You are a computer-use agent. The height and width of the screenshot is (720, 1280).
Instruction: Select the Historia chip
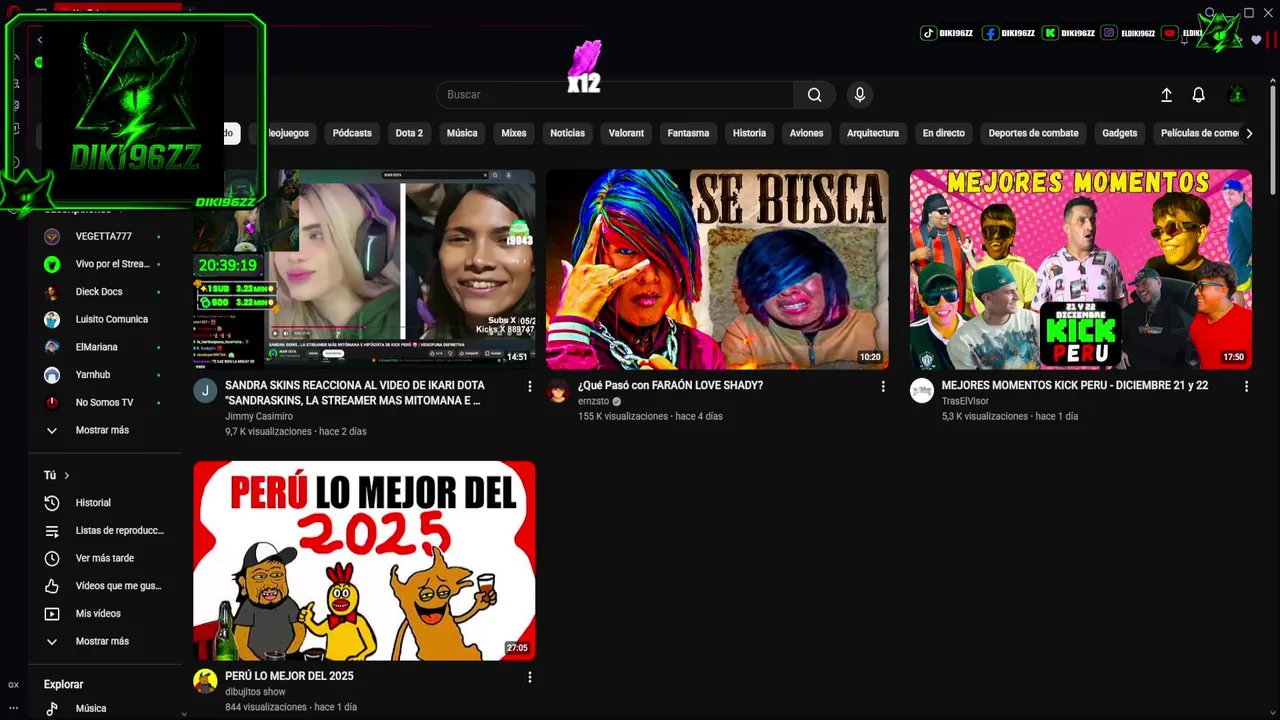click(x=749, y=133)
